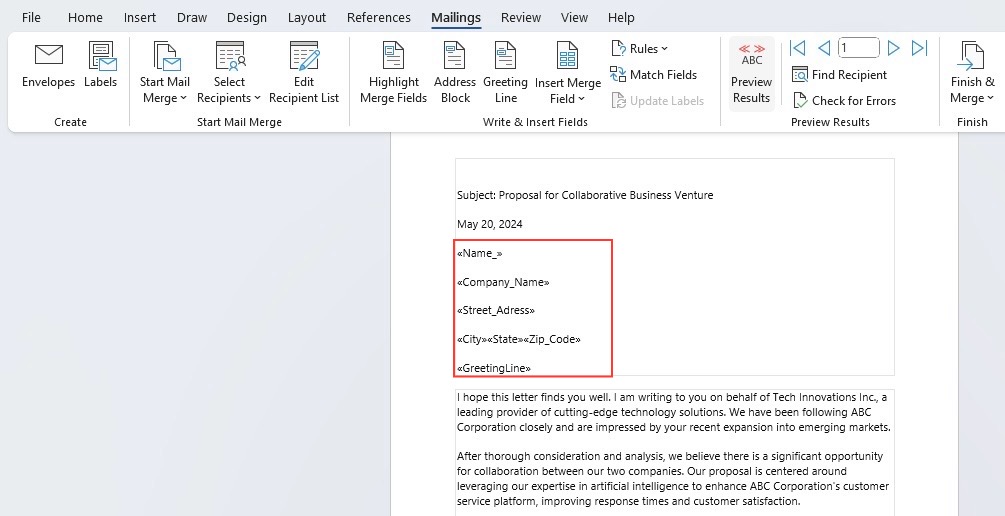Open the File tab
1005x516 pixels.
(x=31, y=17)
